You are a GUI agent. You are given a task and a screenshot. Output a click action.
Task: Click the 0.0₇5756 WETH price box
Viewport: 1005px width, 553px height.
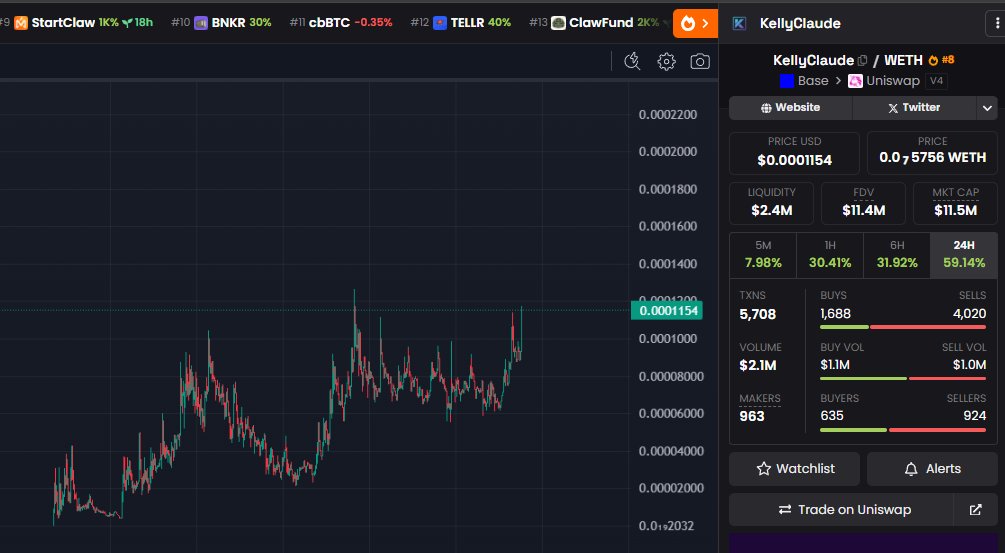(932, 153)
